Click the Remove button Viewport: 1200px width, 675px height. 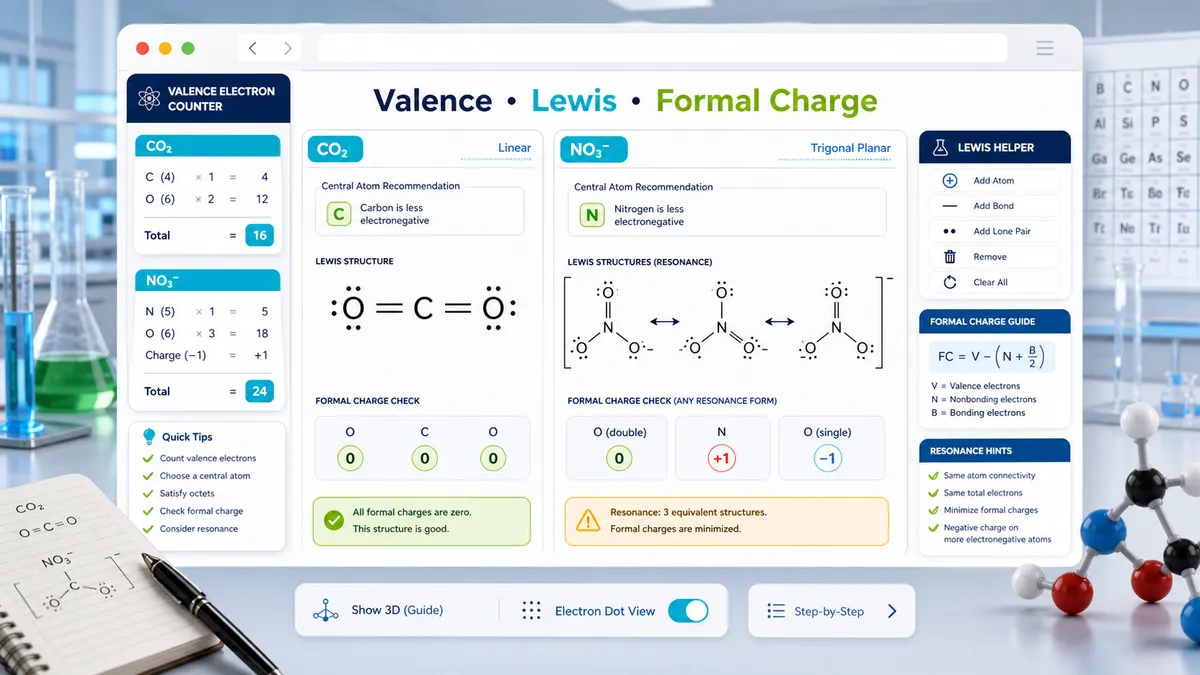(x=994, y=257)
